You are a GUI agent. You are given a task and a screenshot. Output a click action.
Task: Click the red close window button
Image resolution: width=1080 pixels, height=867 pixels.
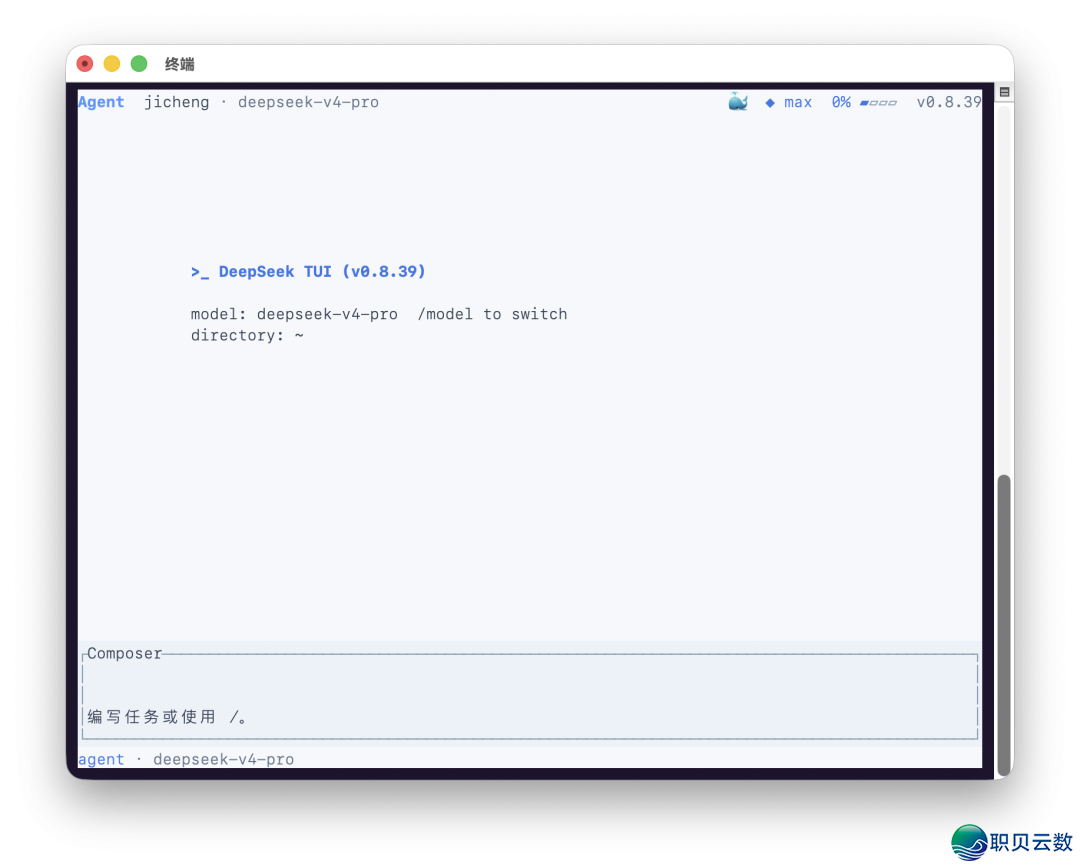point(85,64)
